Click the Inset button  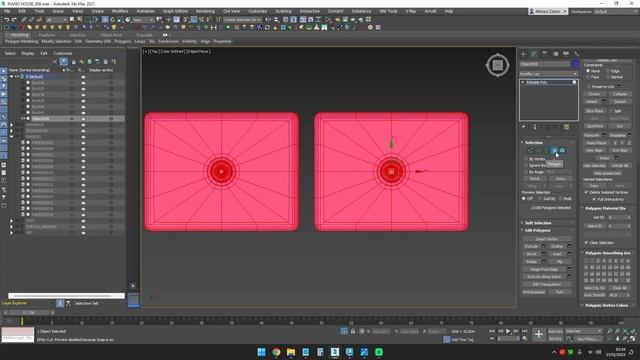[557, 254]
